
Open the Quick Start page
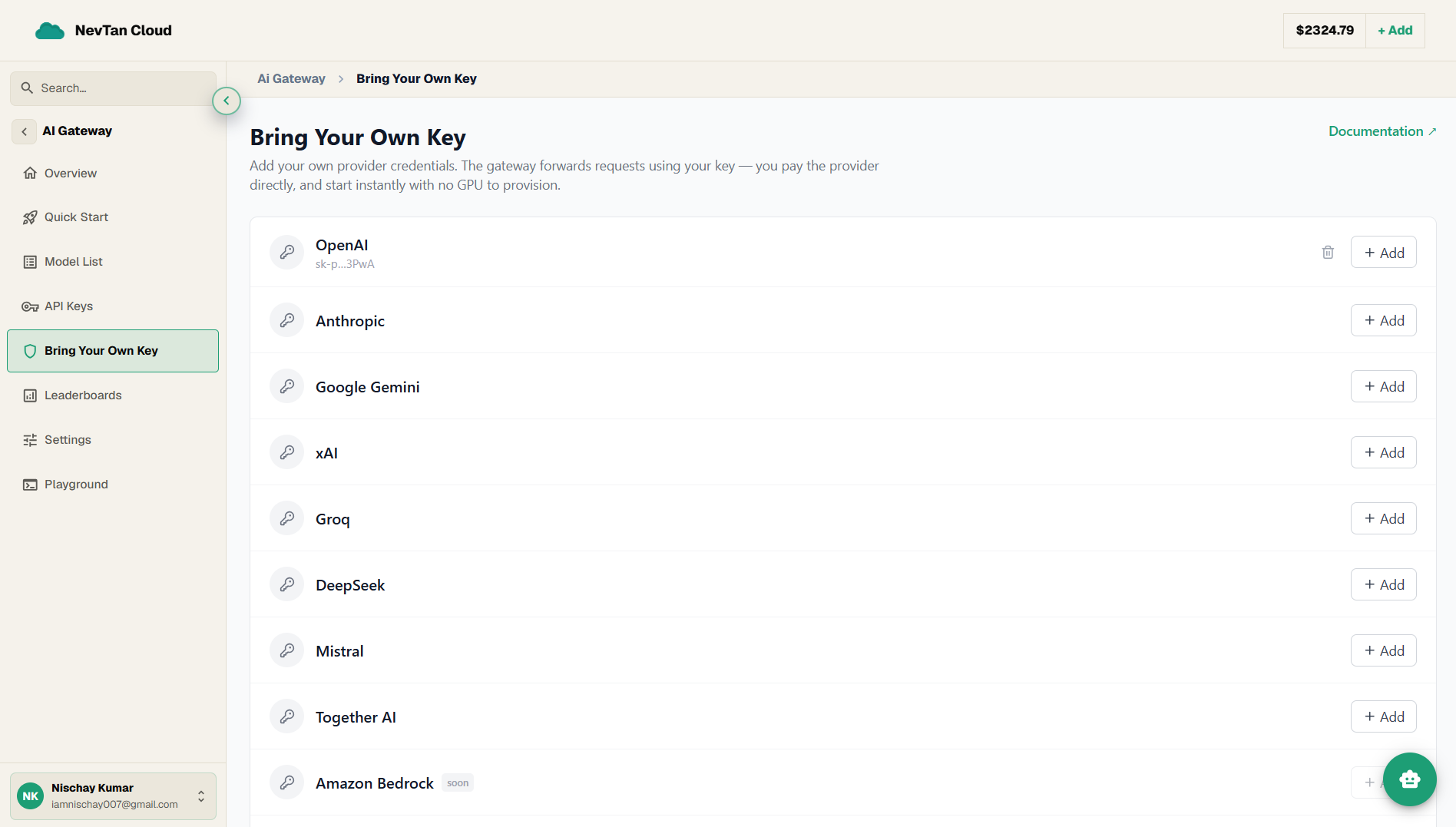(x=113, y=217)
